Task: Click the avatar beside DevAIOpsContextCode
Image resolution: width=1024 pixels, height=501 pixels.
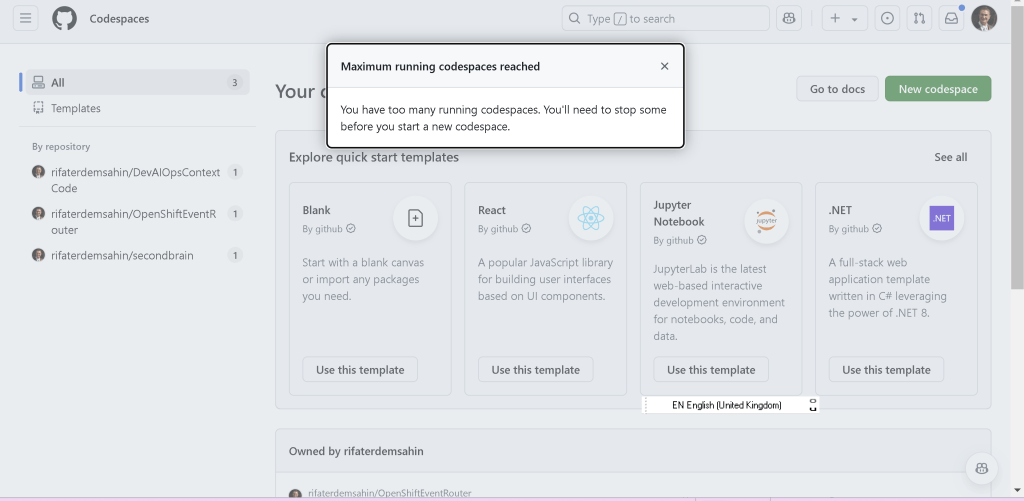Action: tap(39, 172)
